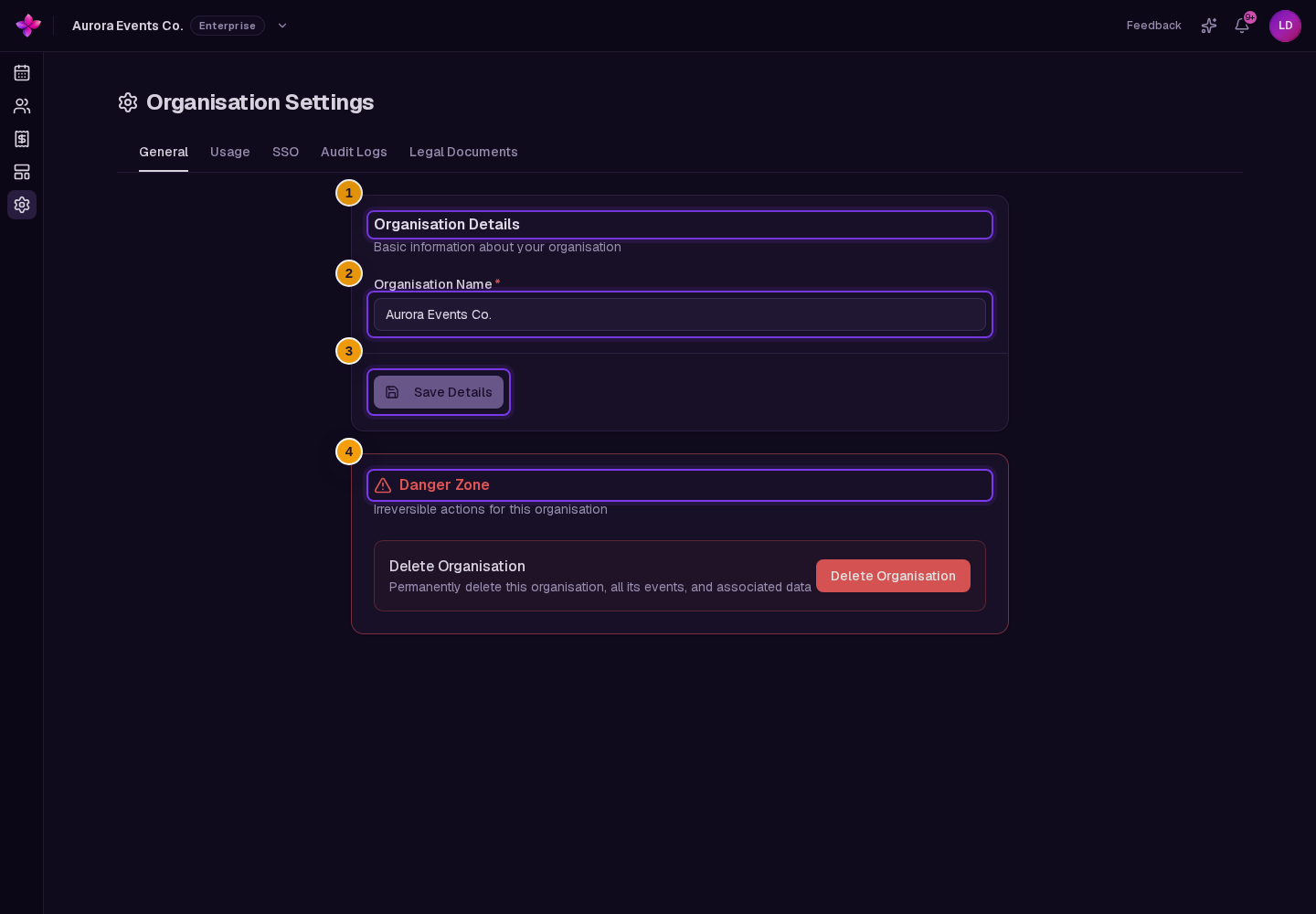The image size is (1316, 914).
Task: Open the people/attendees sidebar icon
Action: (x=22, y=106)
